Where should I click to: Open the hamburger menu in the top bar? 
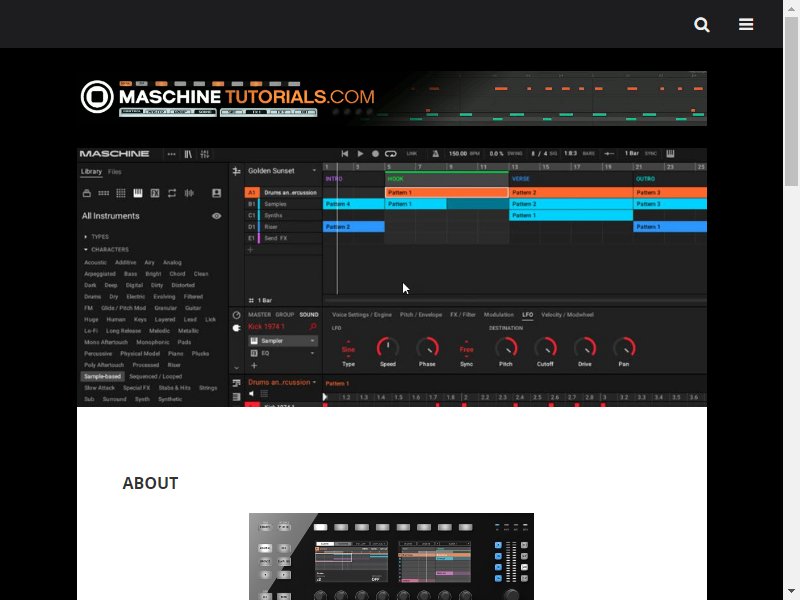click(x=746, y=24)
